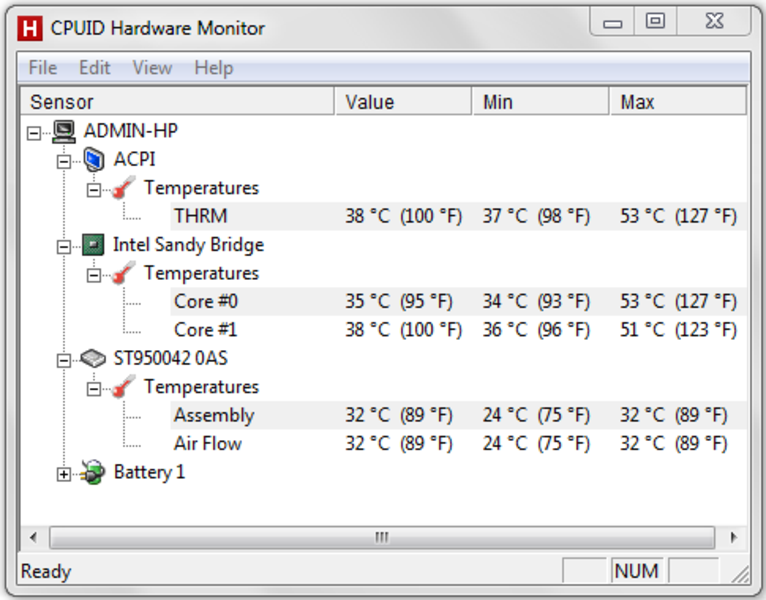This screenshot has height=600, width=766.
Task: Select the Core #0 row
Action: [458, 301]
